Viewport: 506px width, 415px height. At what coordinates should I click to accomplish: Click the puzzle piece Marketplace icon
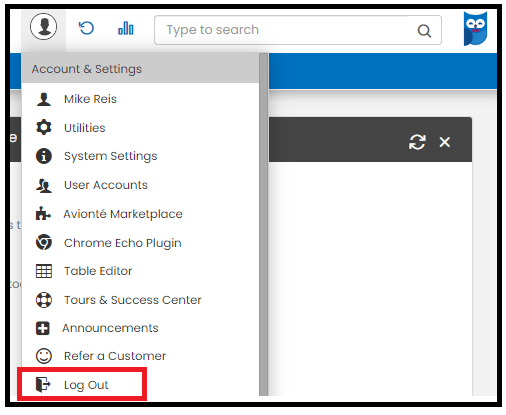[x=43, y=213]
